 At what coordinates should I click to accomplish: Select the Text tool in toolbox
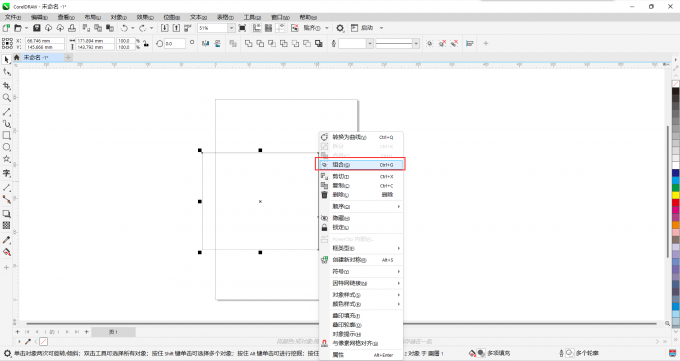(x=7, y=173)
